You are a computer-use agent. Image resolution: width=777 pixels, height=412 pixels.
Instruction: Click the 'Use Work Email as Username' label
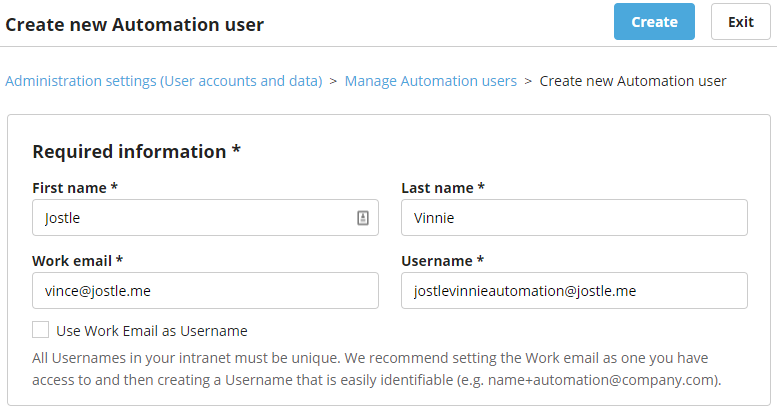click(152, 331)
